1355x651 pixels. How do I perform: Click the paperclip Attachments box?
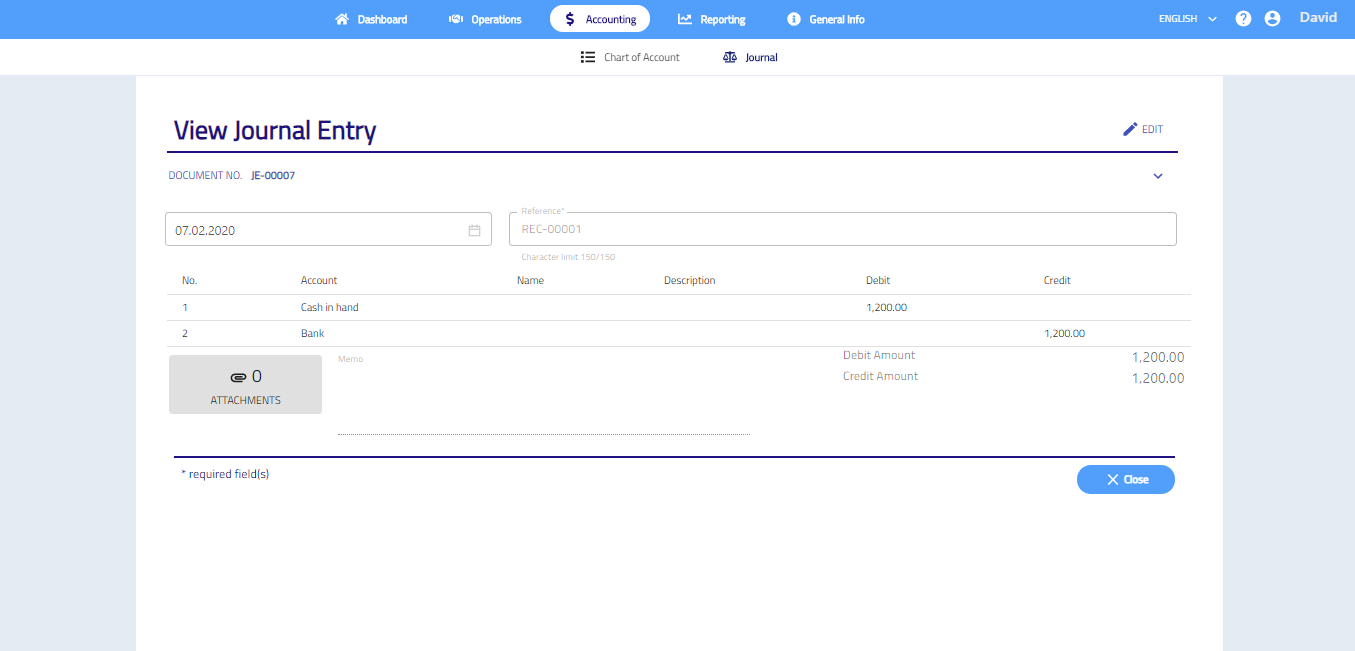pyautogui.click(x=245, y=384)
